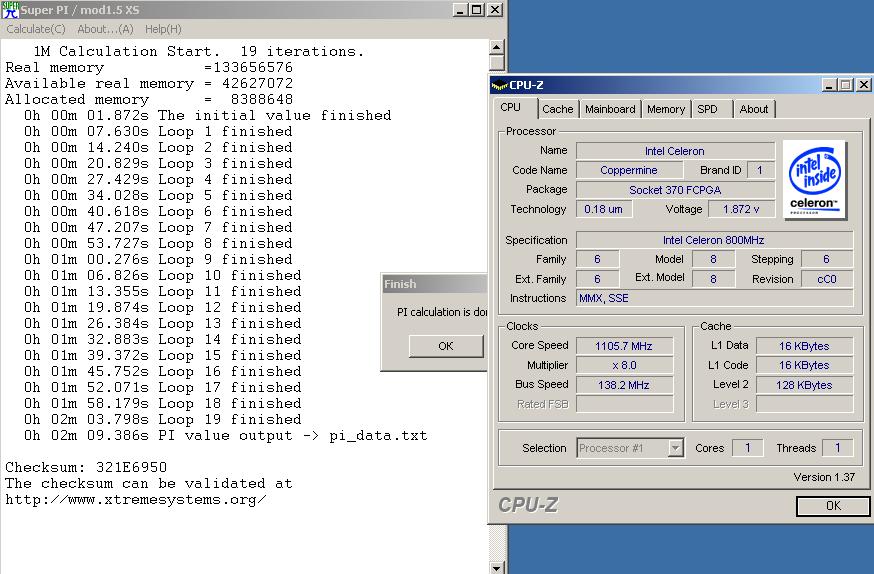
Task: Click the Super PI scrollbar down arrow
Action: [x=497, y=567]
